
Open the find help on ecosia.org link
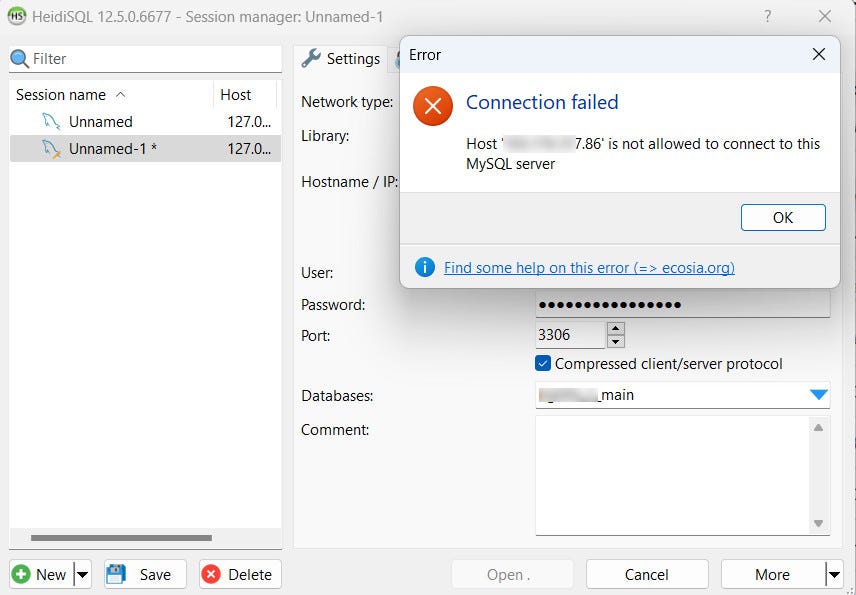(x=589, y=267)
